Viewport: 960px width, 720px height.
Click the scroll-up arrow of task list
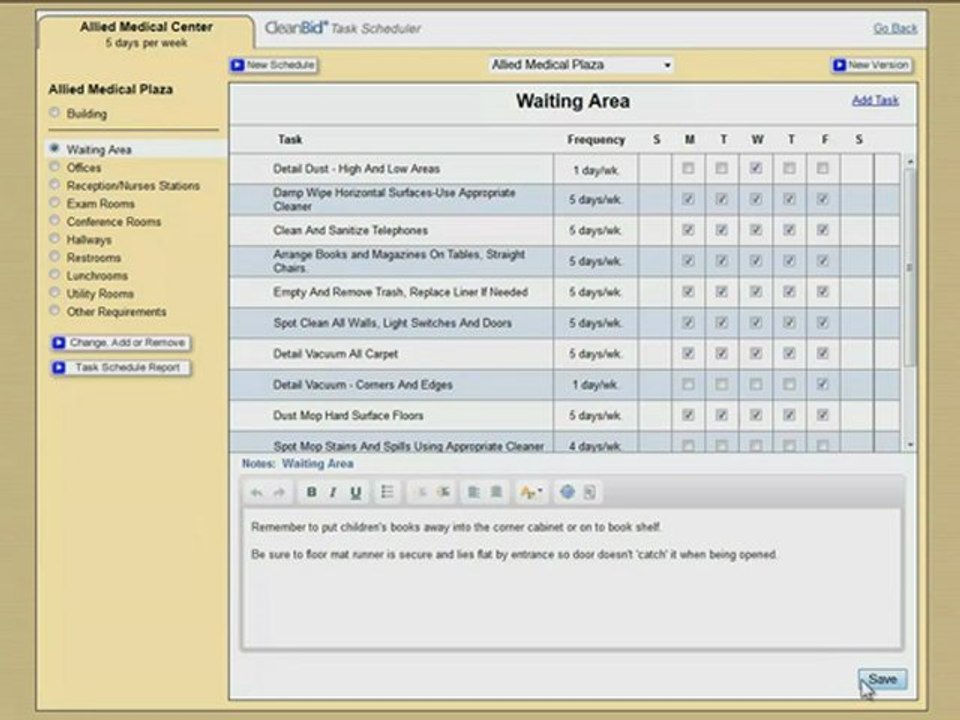(910, 162)
